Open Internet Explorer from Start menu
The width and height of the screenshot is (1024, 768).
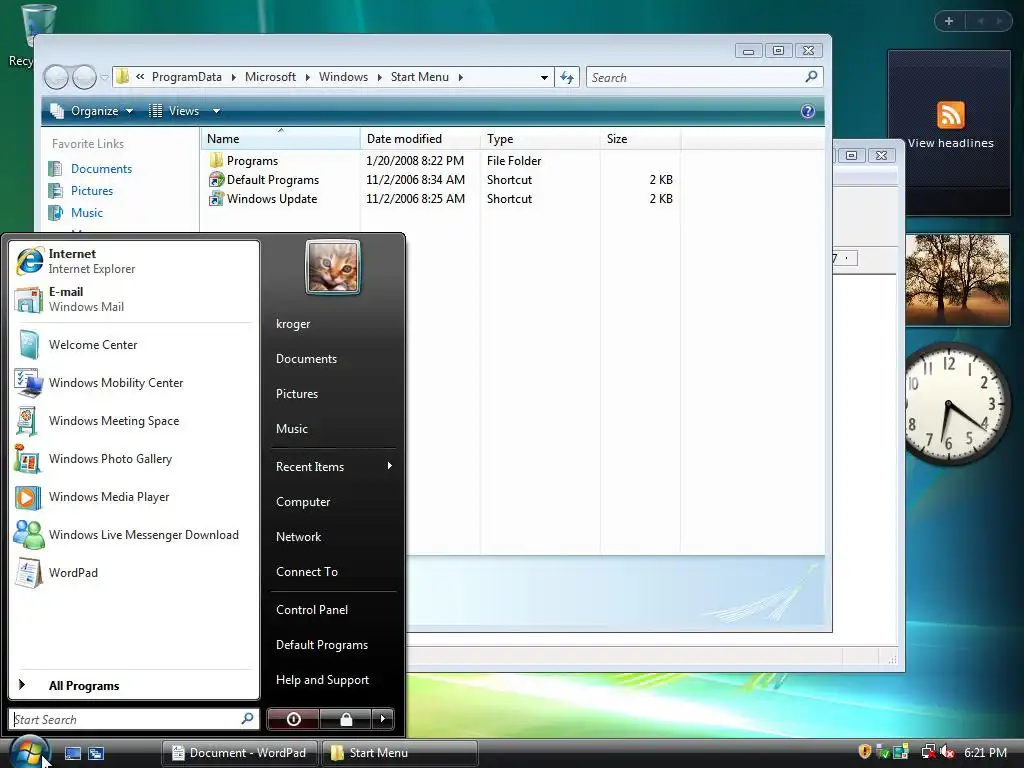pyautogui.click(x=134, y=261)
